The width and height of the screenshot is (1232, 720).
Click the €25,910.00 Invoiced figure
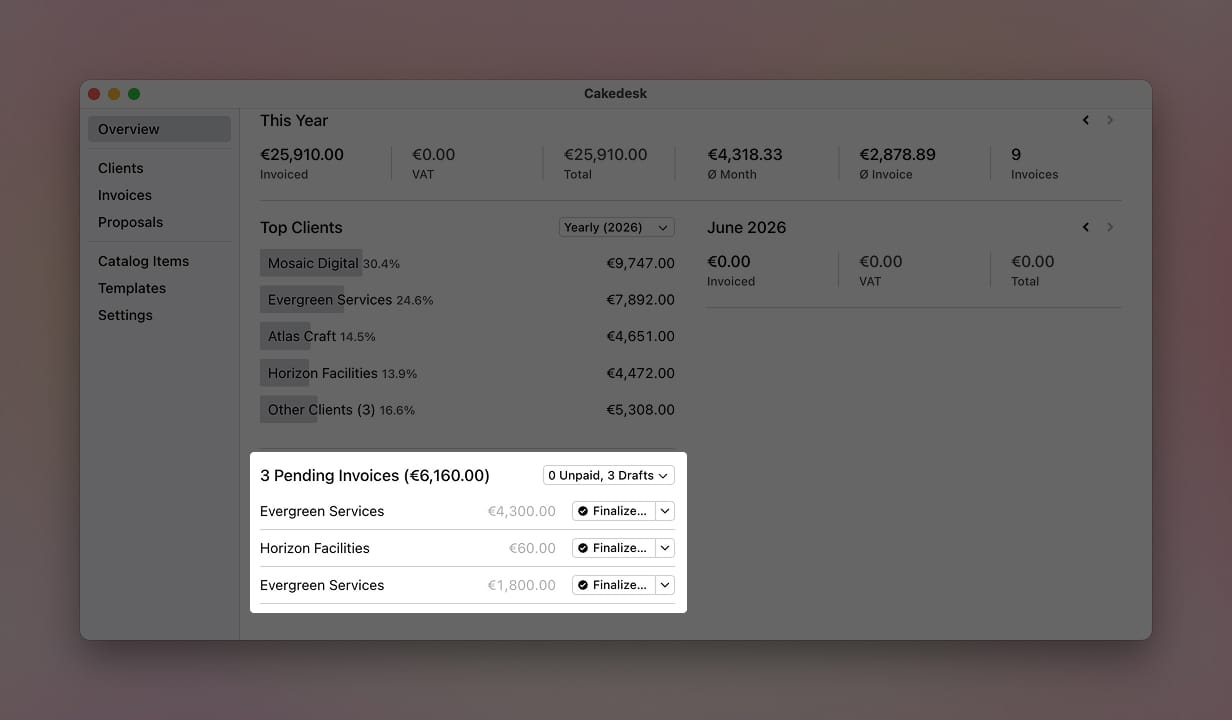(x=302, y=155)
